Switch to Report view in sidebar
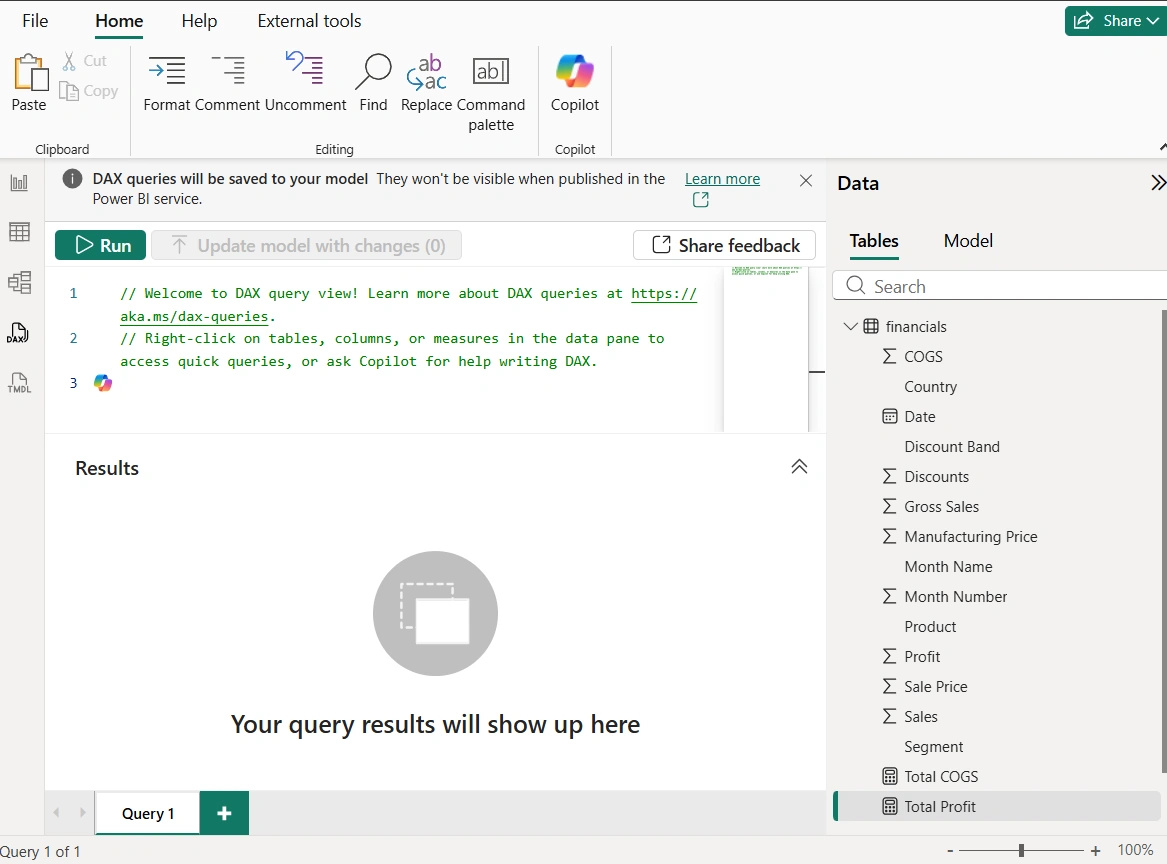Viewport: 1167px width, 864px height. point(19,183)
